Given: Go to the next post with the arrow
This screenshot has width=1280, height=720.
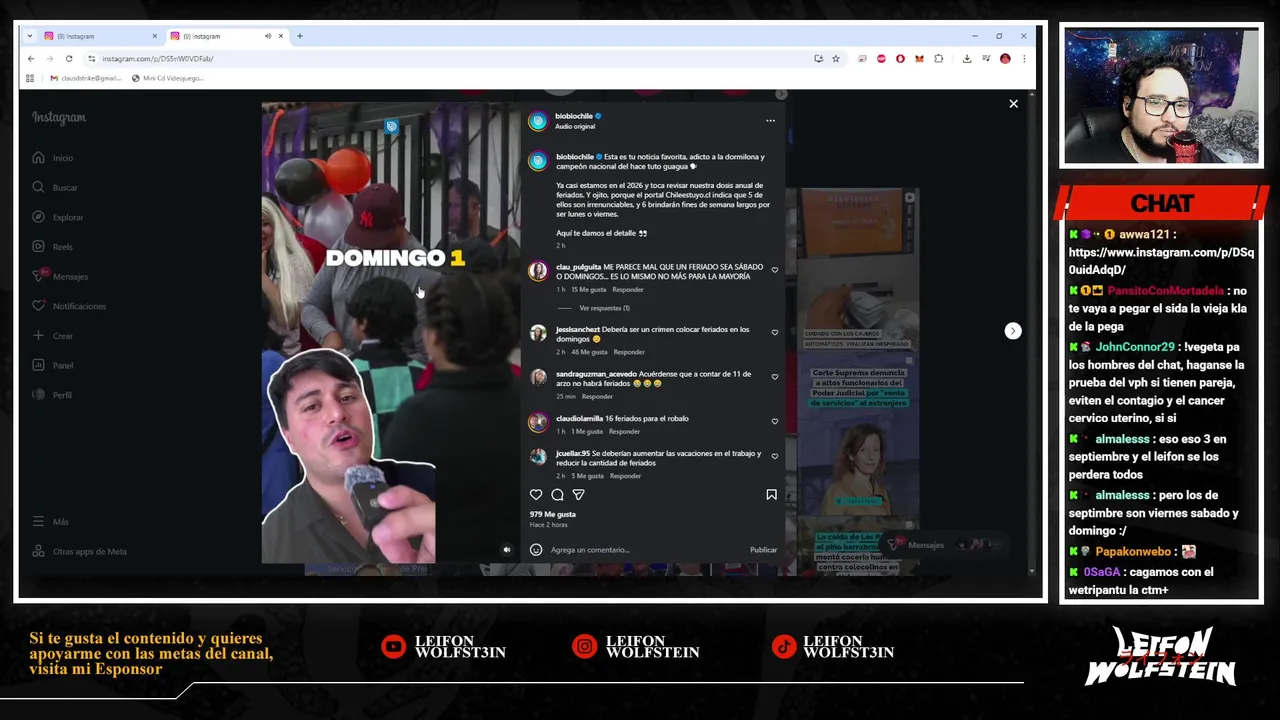Looking at the screenshot, I should tap(1013, 331).
